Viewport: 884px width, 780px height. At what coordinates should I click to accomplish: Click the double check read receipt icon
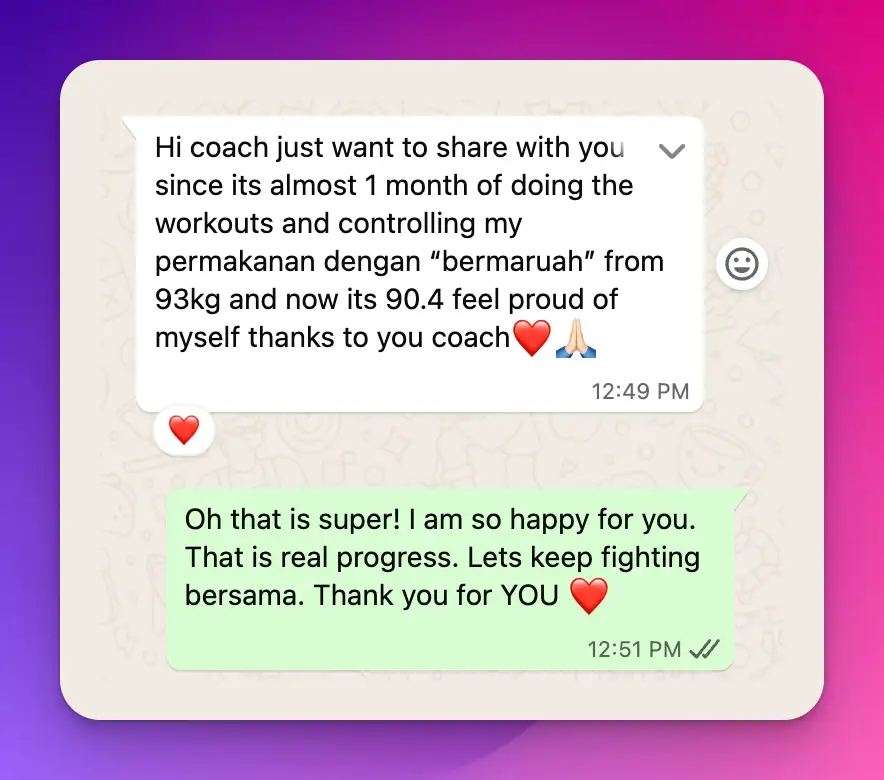tap(705, 649)
